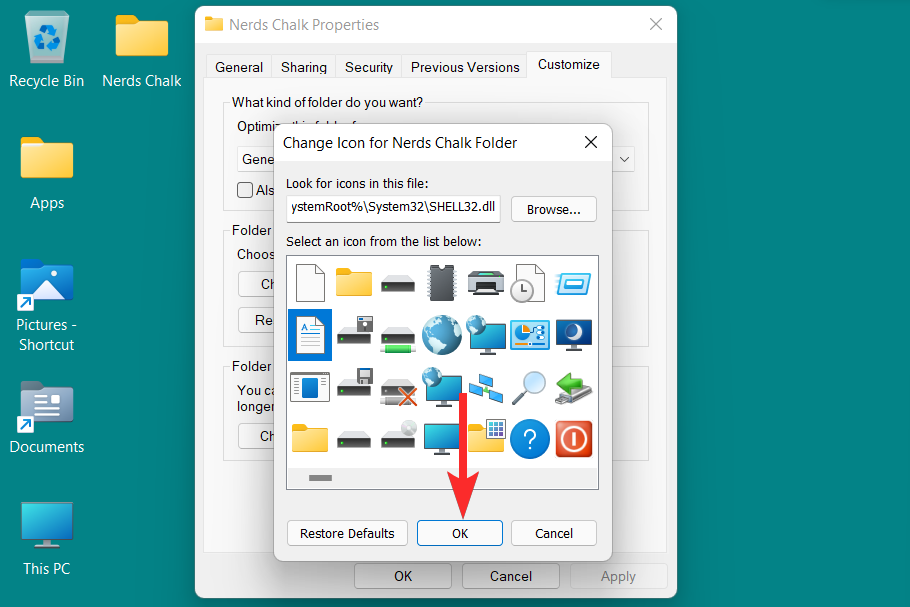This screenshot has height=607, width=910.
Task: Select the printer icon
Action: click(486, 283)
